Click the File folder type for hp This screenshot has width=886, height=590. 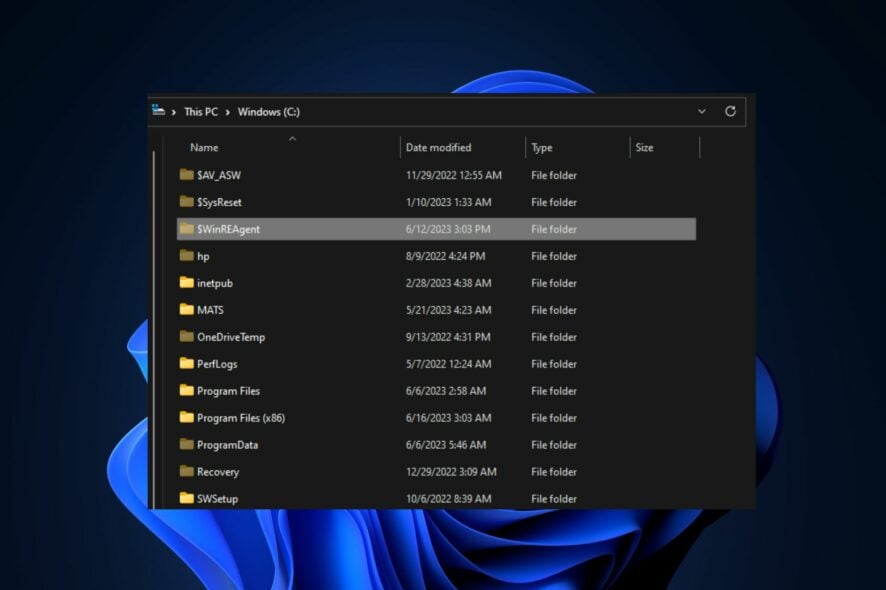click(x=554, y=257)
